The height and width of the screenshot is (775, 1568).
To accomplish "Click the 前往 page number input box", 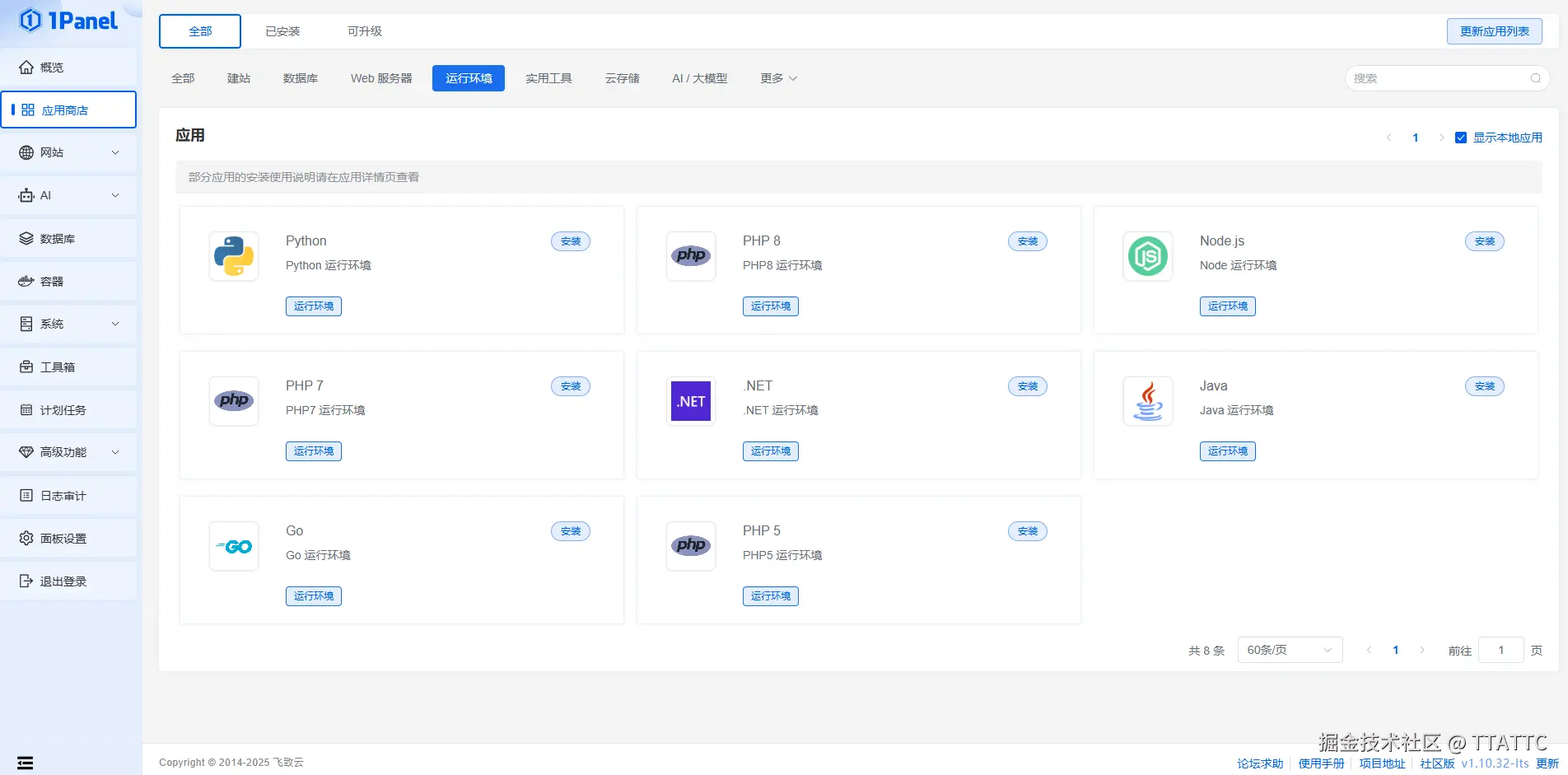I will tap(1500, 650).
